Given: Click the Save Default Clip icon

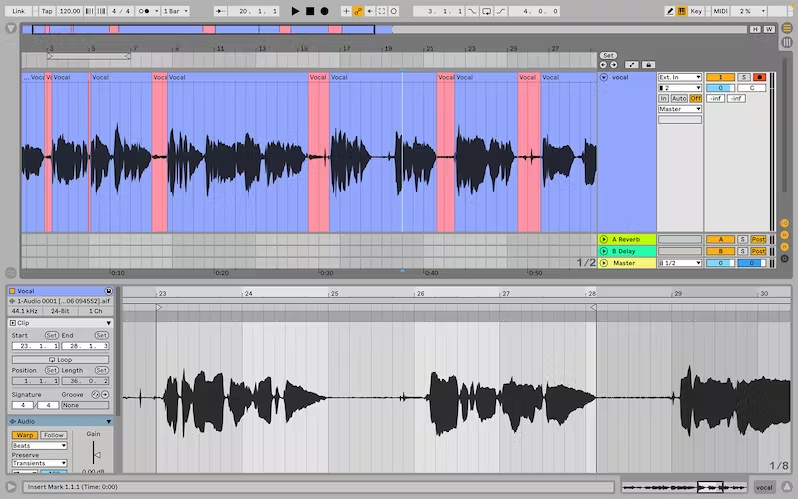Looking at the screenshot, I should point(108,291).
